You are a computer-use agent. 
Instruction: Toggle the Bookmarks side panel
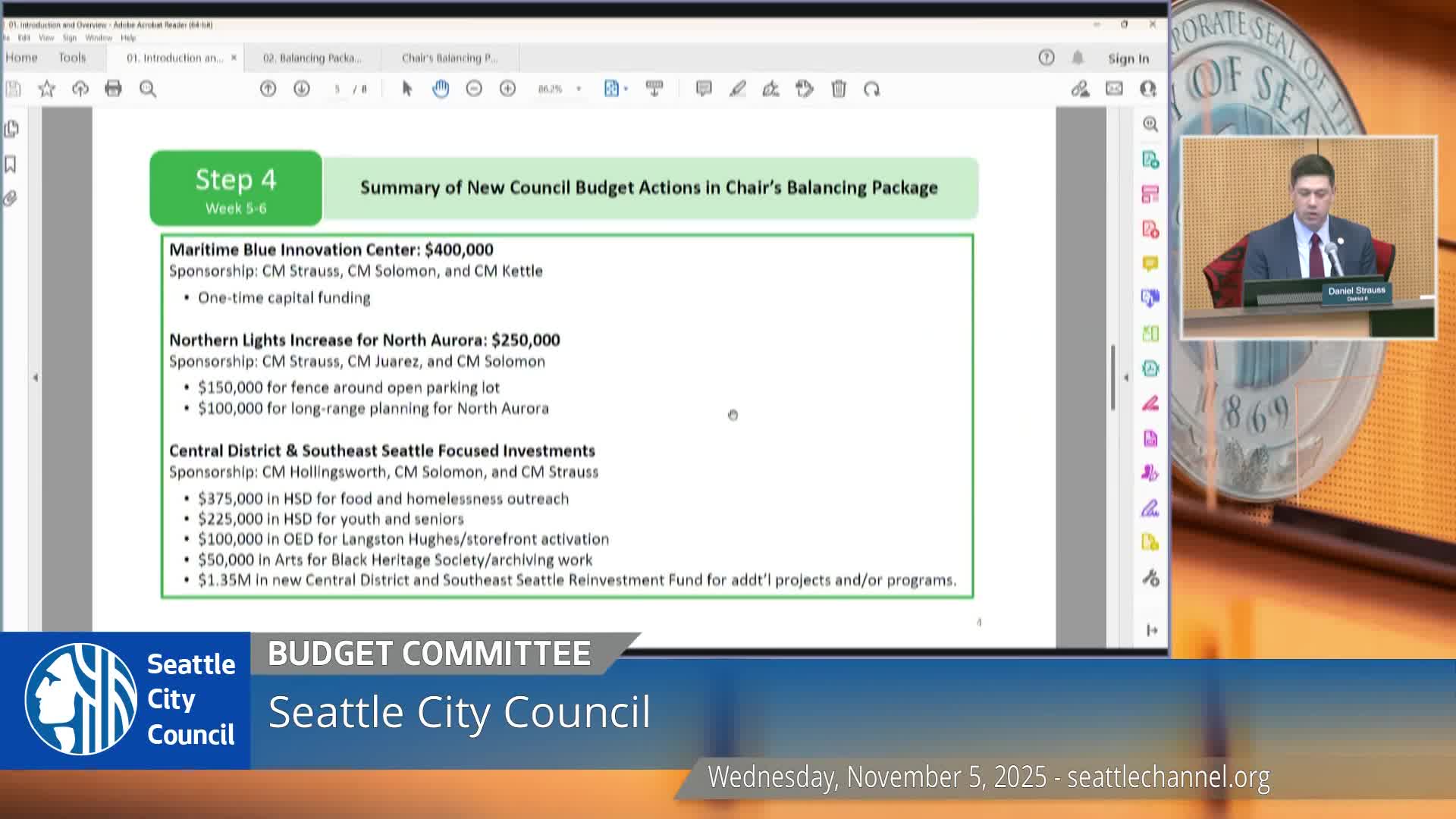pos(11,164)
